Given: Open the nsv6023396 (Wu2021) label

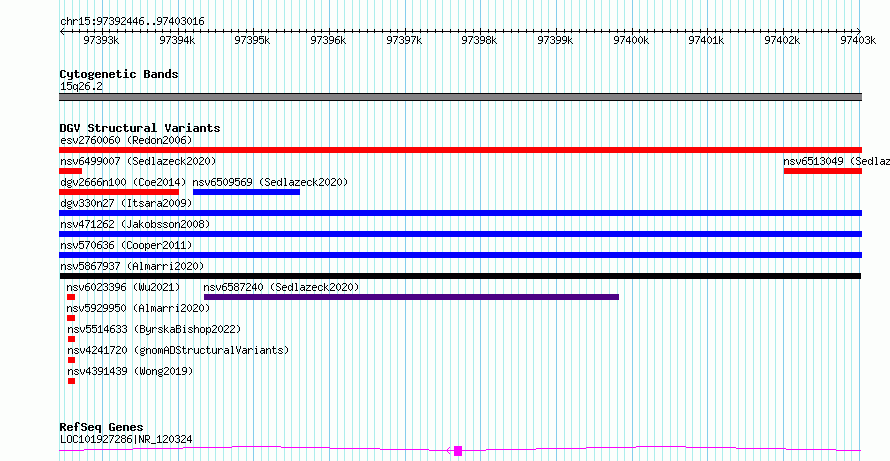Looking at the screenshot, I should coord(123,287).
